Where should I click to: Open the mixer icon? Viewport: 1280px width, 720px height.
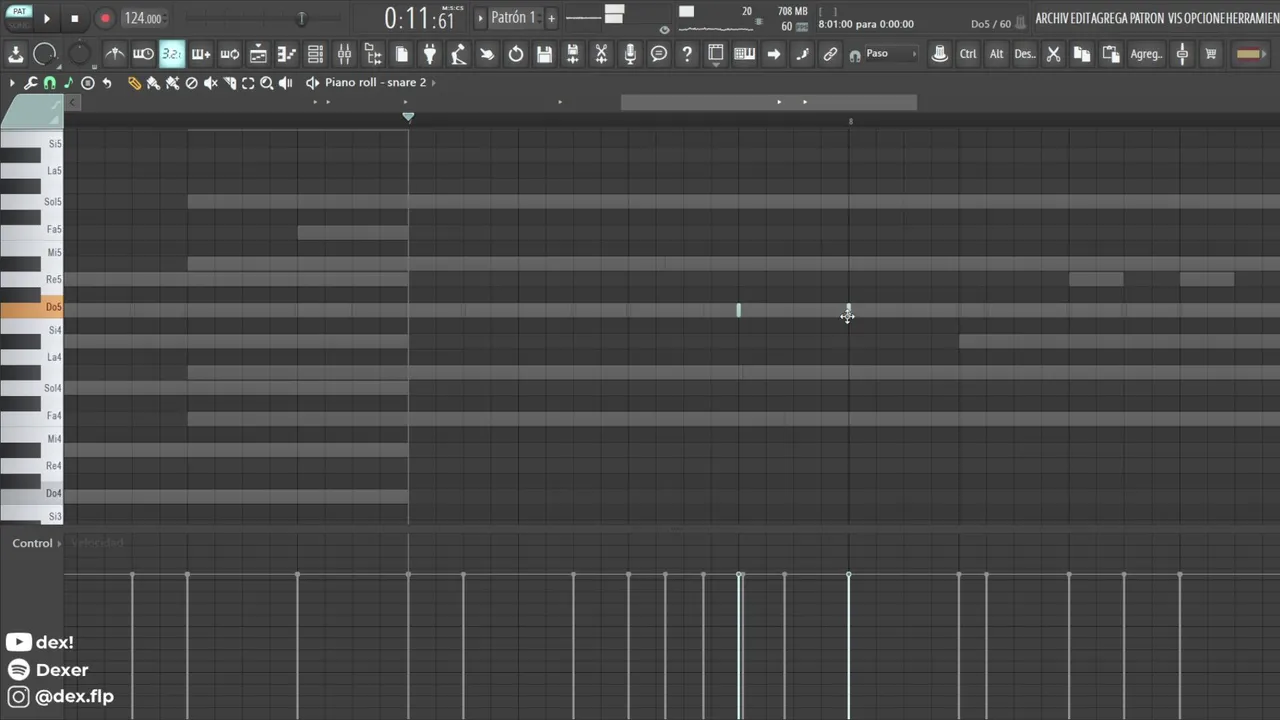point(344,54)
